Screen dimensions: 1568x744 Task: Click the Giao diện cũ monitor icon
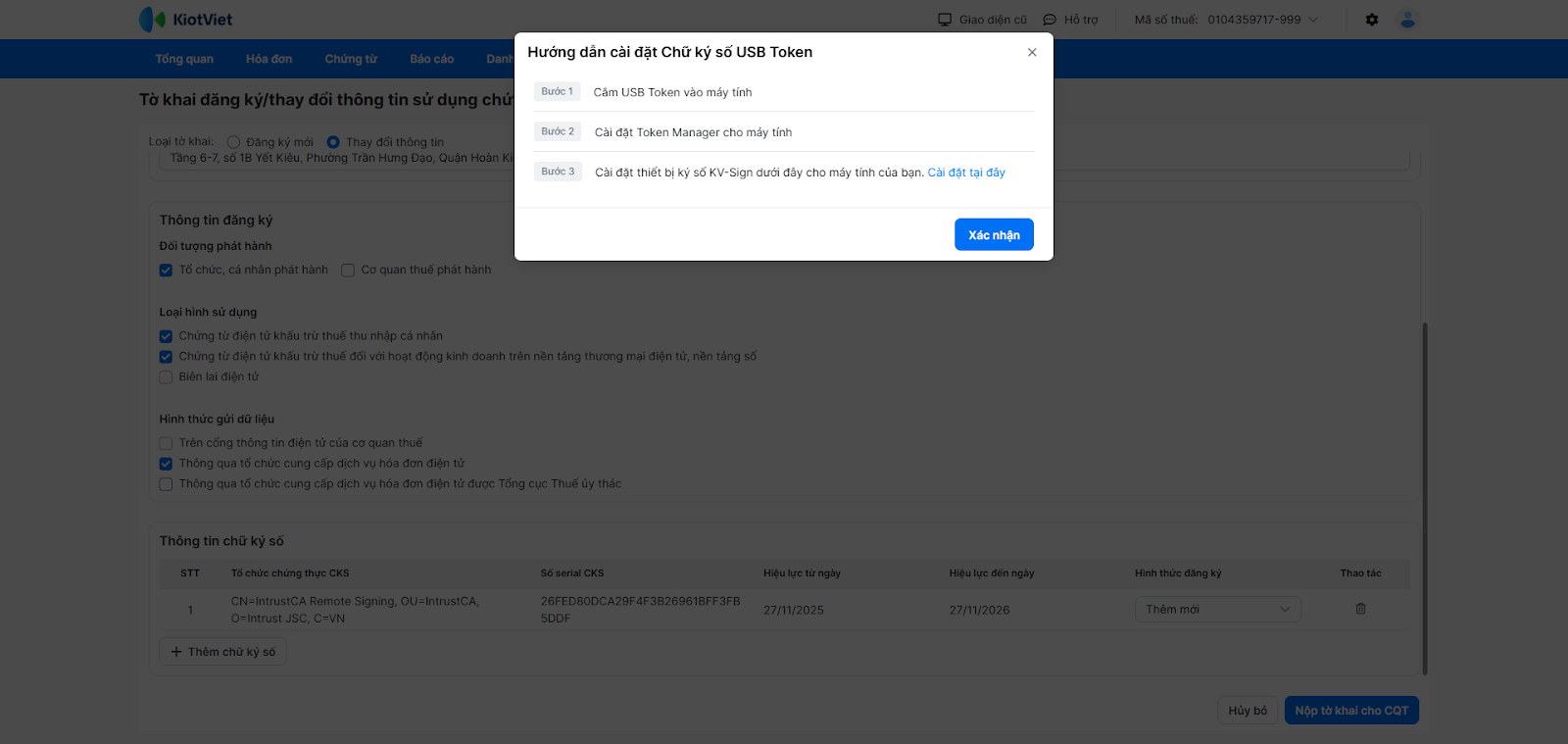point(945,20)
